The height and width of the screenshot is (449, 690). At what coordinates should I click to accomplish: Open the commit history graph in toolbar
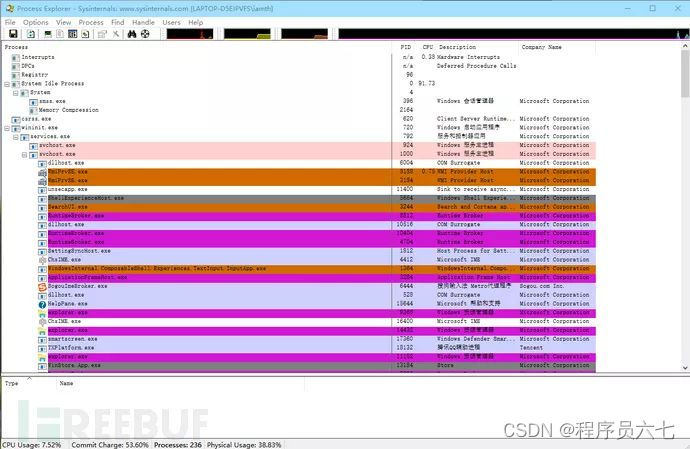(247, 34)
